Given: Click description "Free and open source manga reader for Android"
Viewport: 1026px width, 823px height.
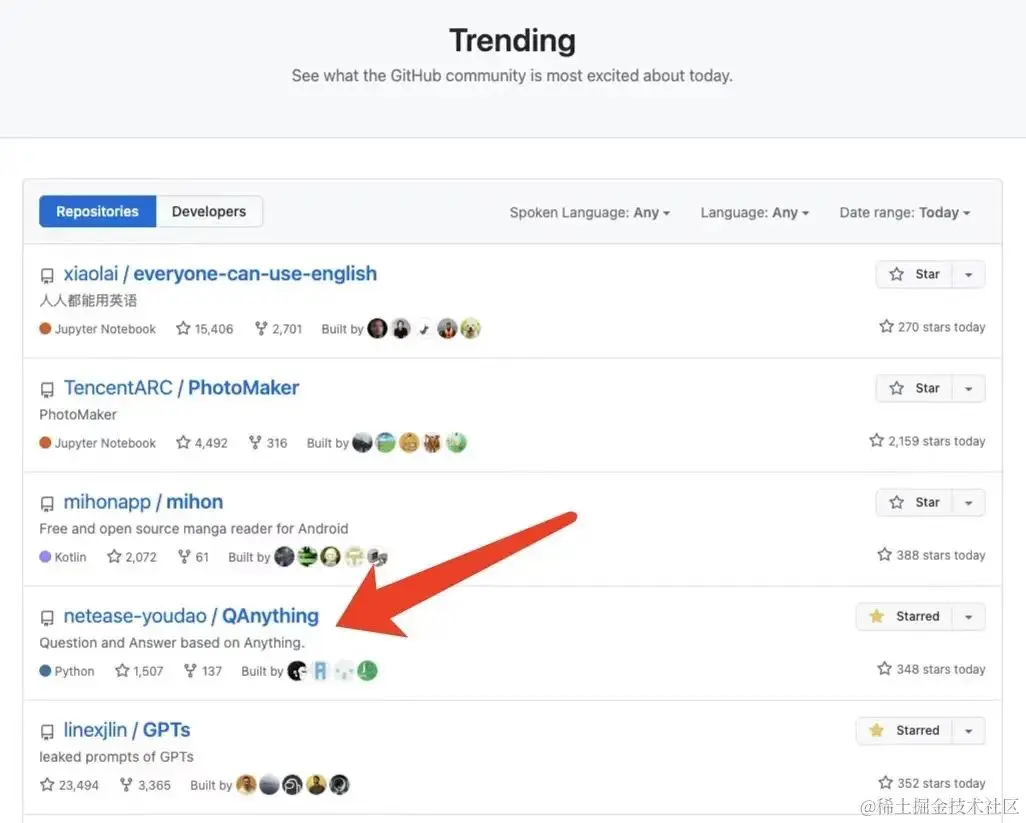Looking at the screenshot, I should pyautogui.click(x=194, y=529).
